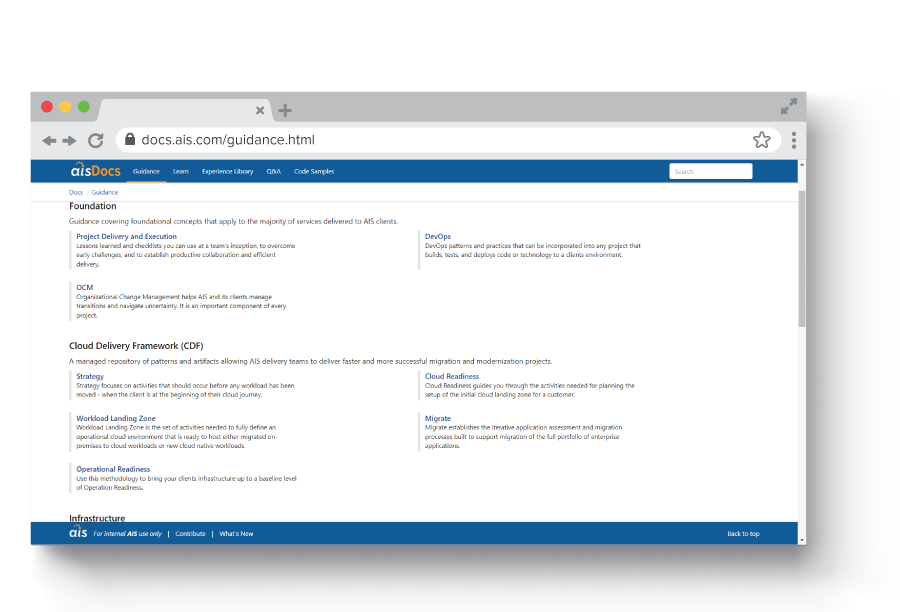This screenshot has height=612, width=900.
Task: Click the page vertical scrollbar thumb
Action: (x=802, y=258)
